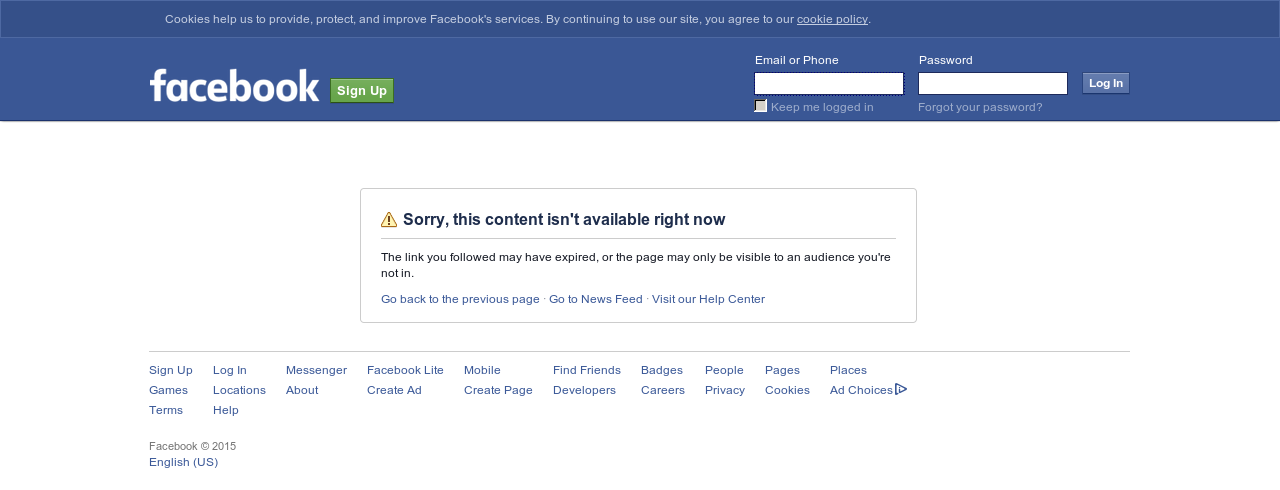1280x490 pixels.
Task: Open the Privacy footer link
Action: [725, 390]
